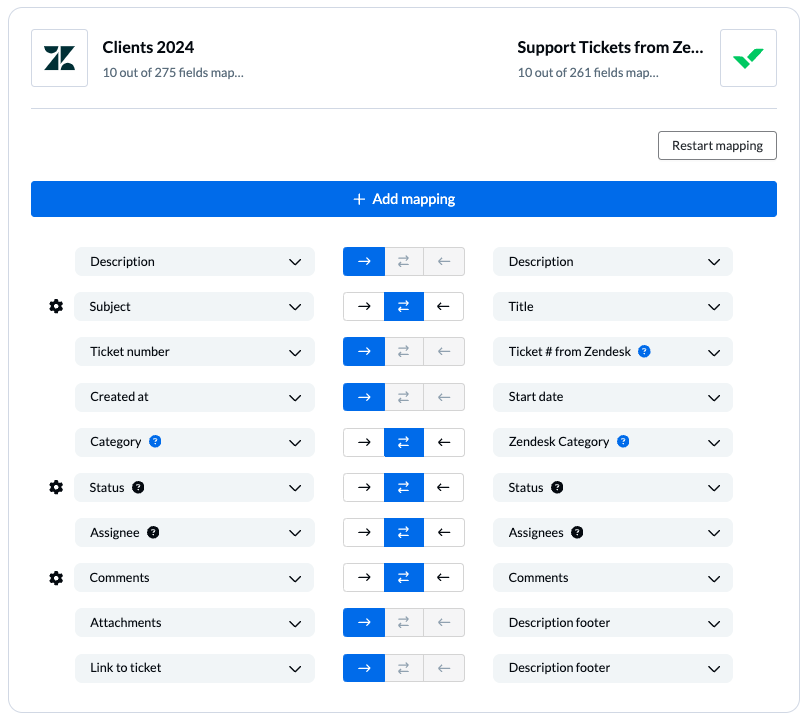Select two-way sync for Assignee row
This screenshot has width=807, height=719.
coord(404,533)
